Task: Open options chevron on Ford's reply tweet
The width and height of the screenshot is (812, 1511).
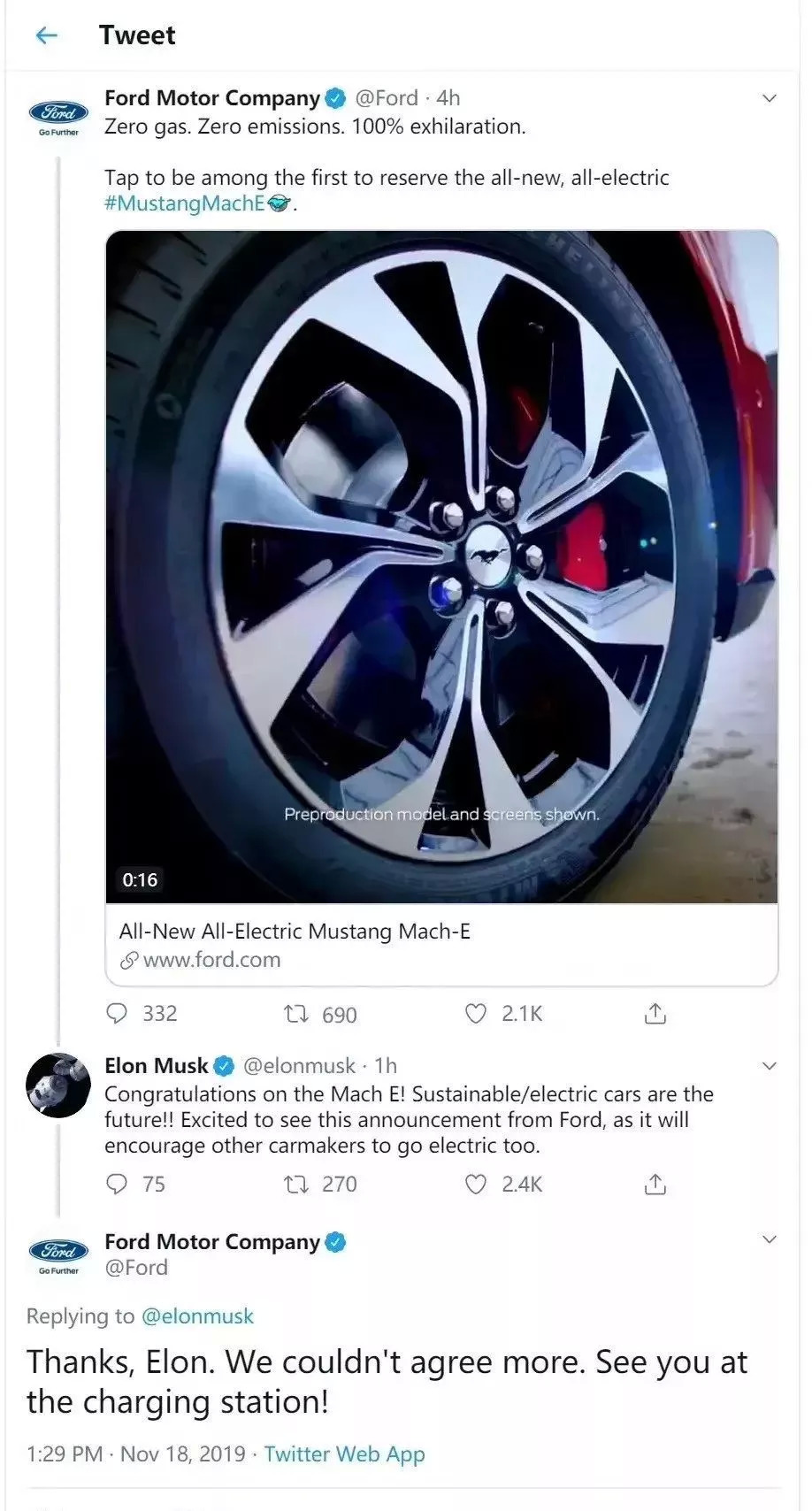Action: [770, 1239]
